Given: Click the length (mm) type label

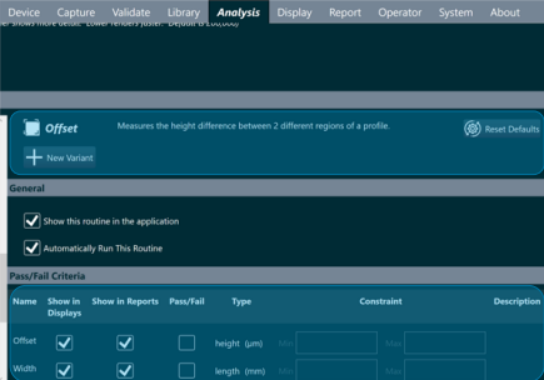Looking at the screenshot, I should (240, 371).
